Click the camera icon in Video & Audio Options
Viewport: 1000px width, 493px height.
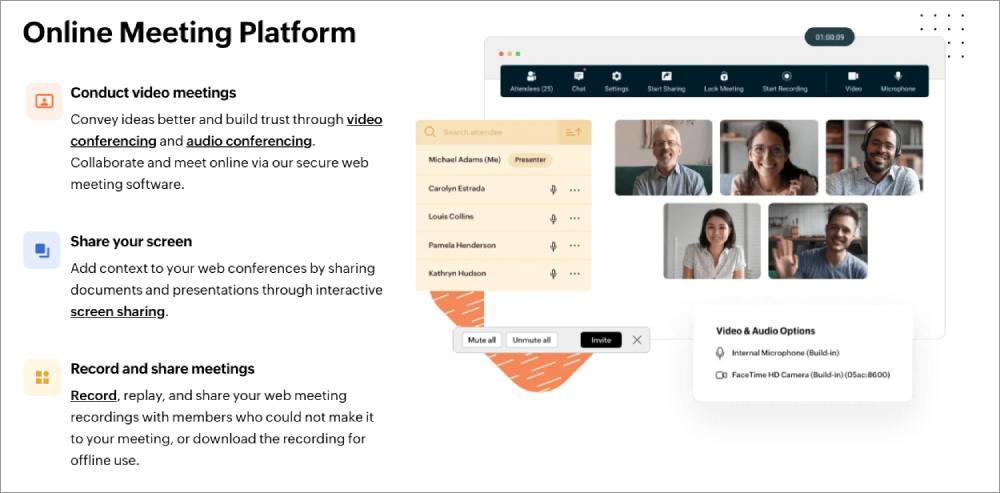(x=721, y=375)
